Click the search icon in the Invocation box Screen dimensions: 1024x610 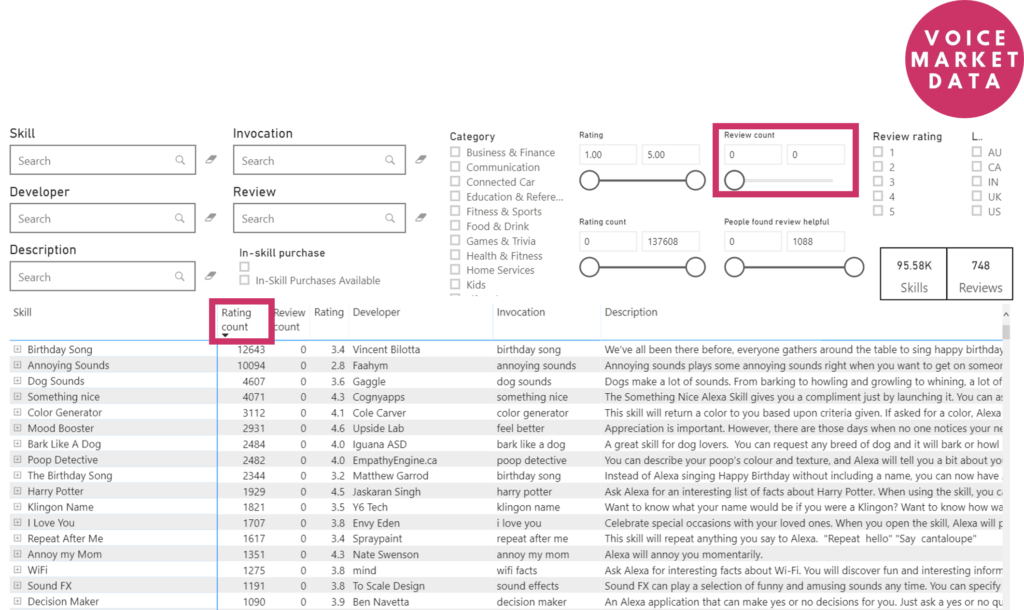coord(390,160)
